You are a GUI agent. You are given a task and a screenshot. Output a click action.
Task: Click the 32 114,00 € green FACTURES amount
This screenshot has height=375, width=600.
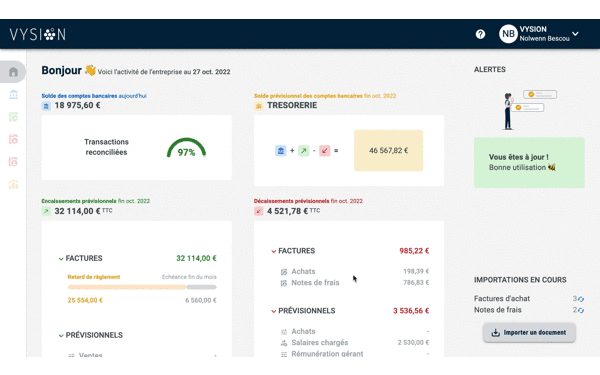196,258
